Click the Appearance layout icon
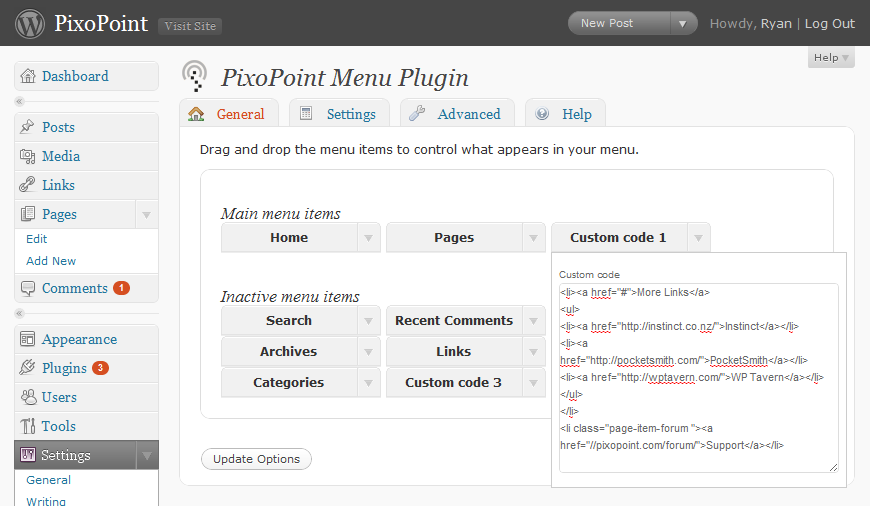870x506 pixels. [27, 339]
